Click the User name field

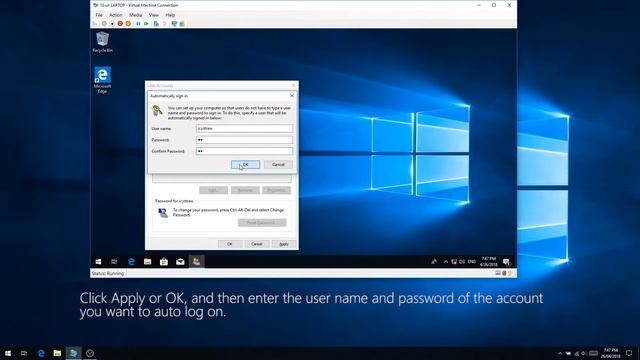tap(244, 128)
